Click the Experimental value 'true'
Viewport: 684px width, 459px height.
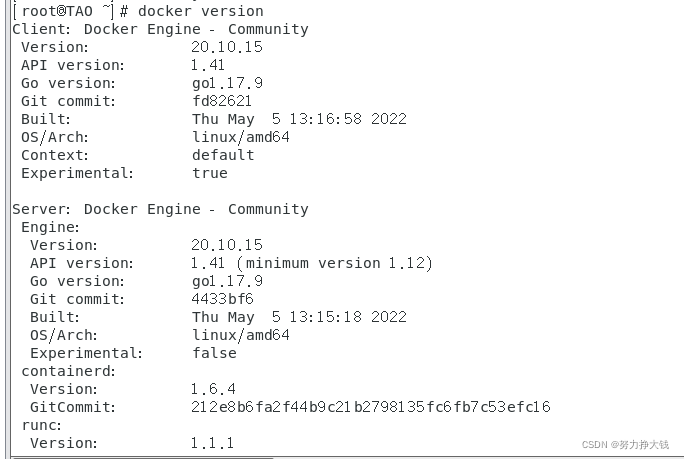tap(210, 173)
